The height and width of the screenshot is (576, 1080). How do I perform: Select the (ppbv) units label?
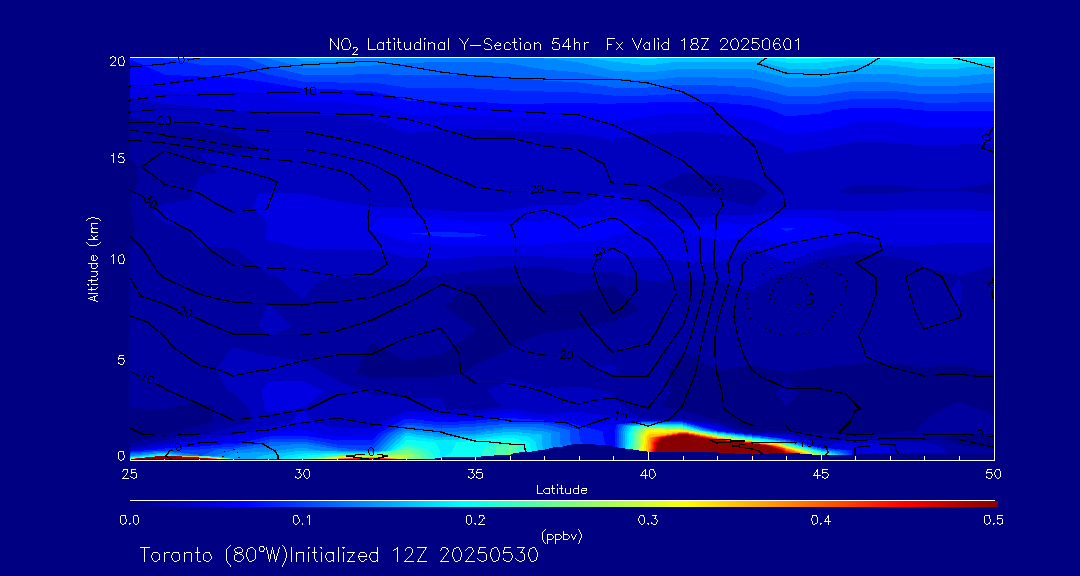tap(561, 536)
